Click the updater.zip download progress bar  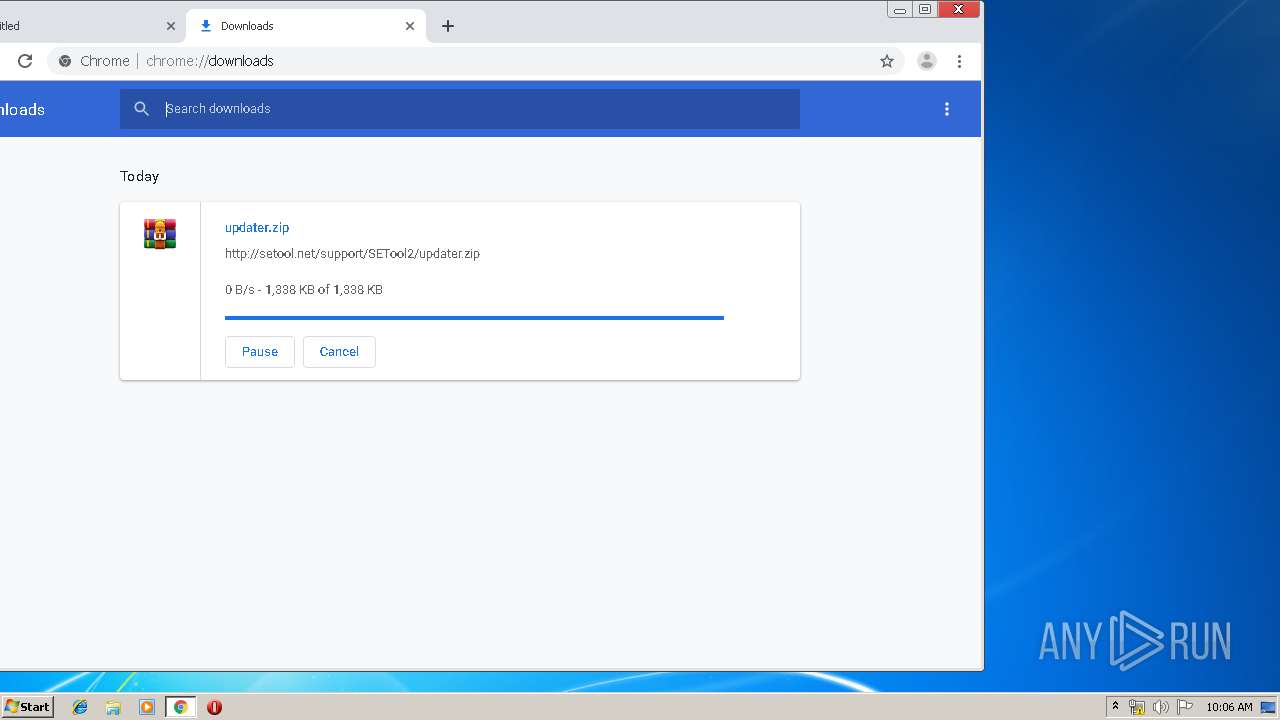tap(474, 318)
